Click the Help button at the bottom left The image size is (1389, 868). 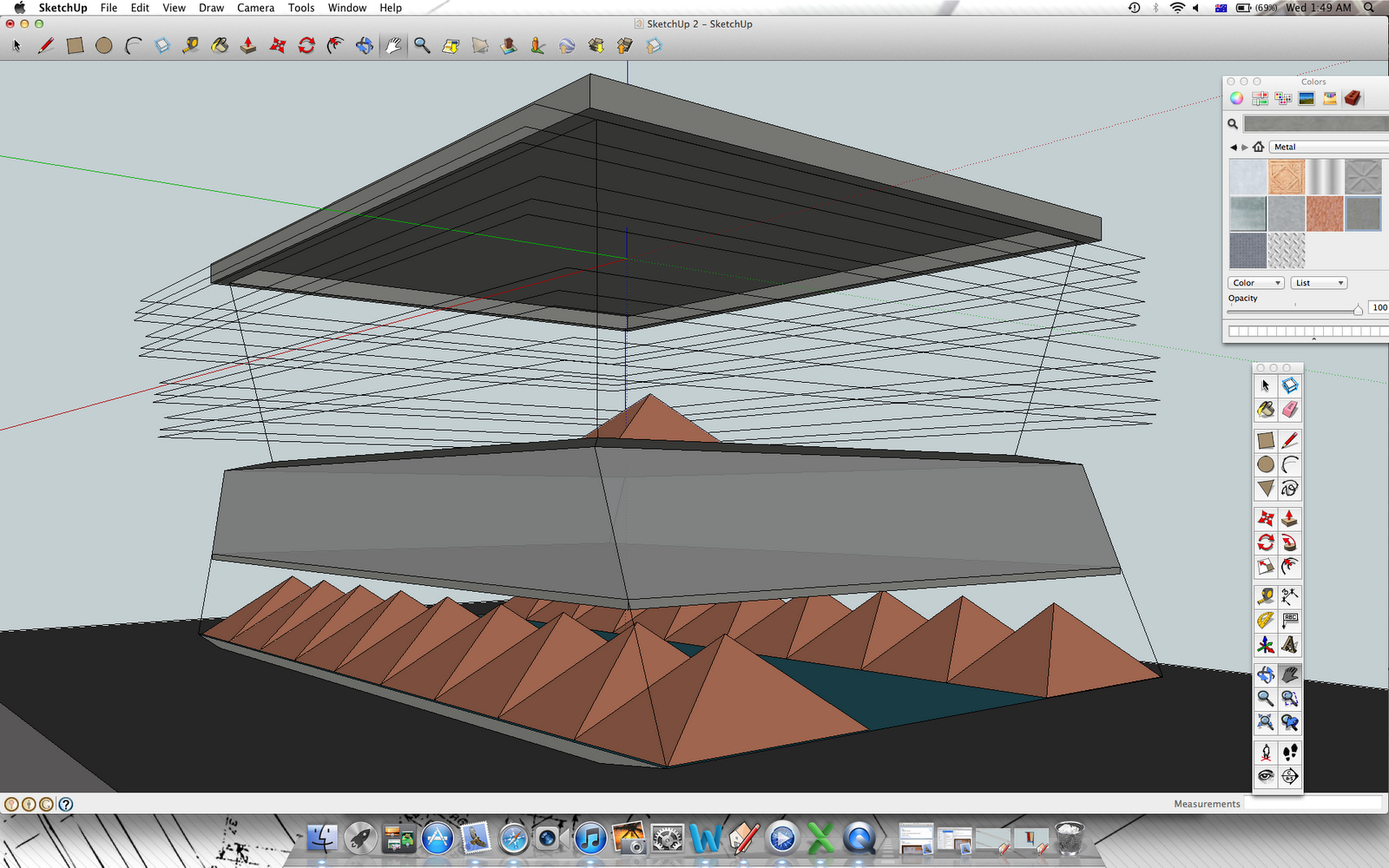click(66, 805)
